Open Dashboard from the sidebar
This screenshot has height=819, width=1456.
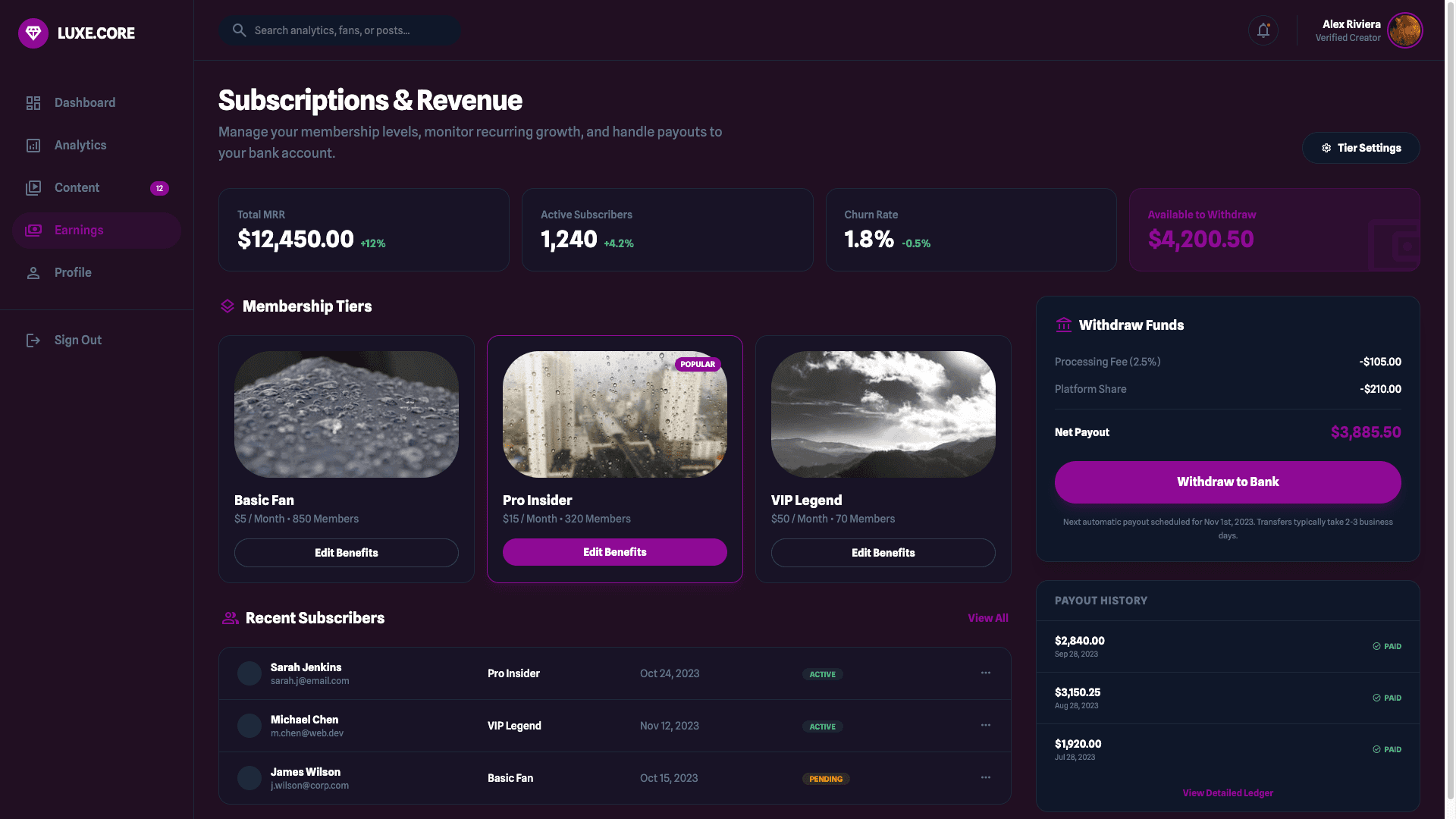(x=84, y=102)
